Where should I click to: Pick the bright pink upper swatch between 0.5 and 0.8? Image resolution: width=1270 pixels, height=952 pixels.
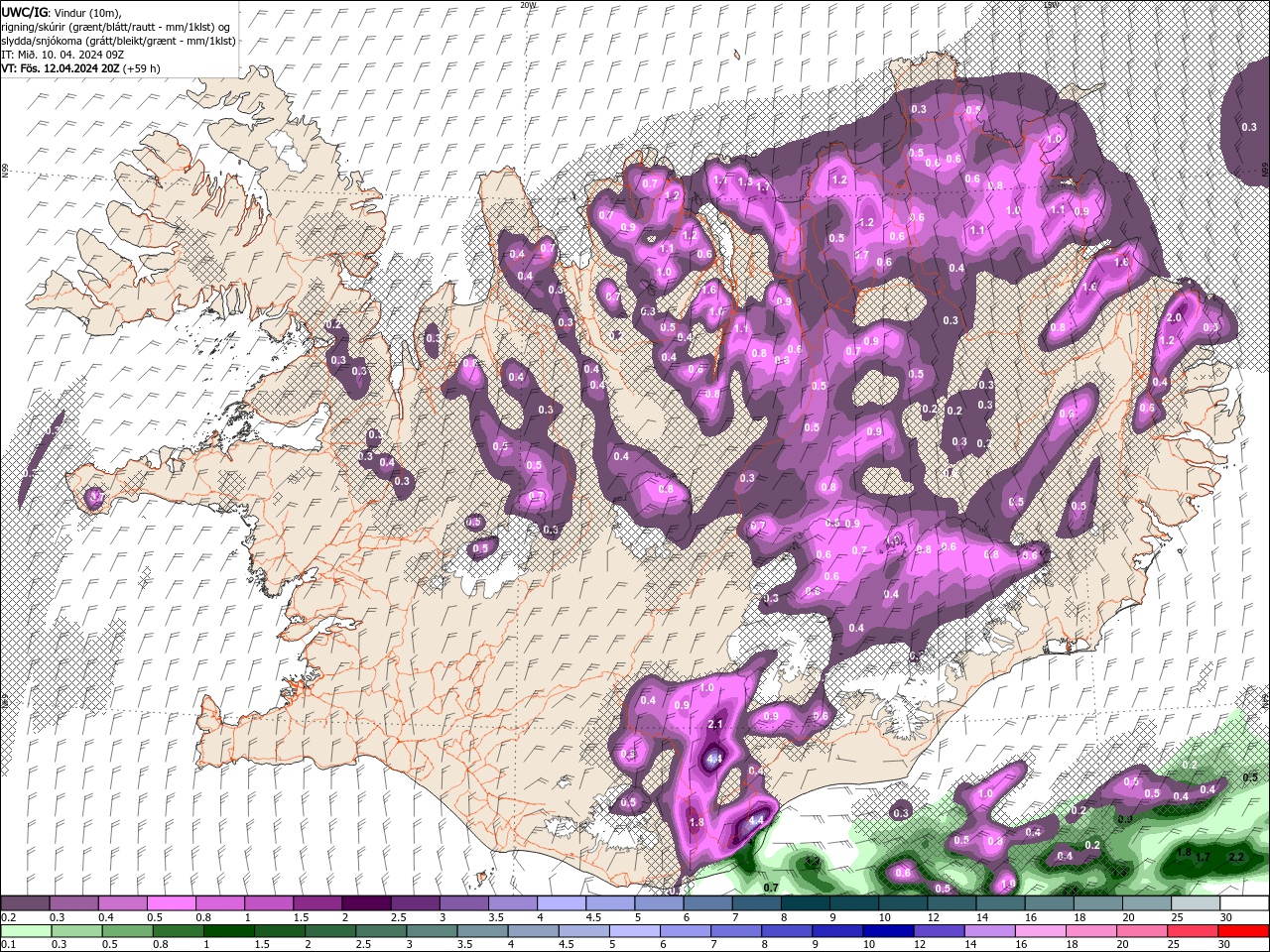[x=171, y=903]
